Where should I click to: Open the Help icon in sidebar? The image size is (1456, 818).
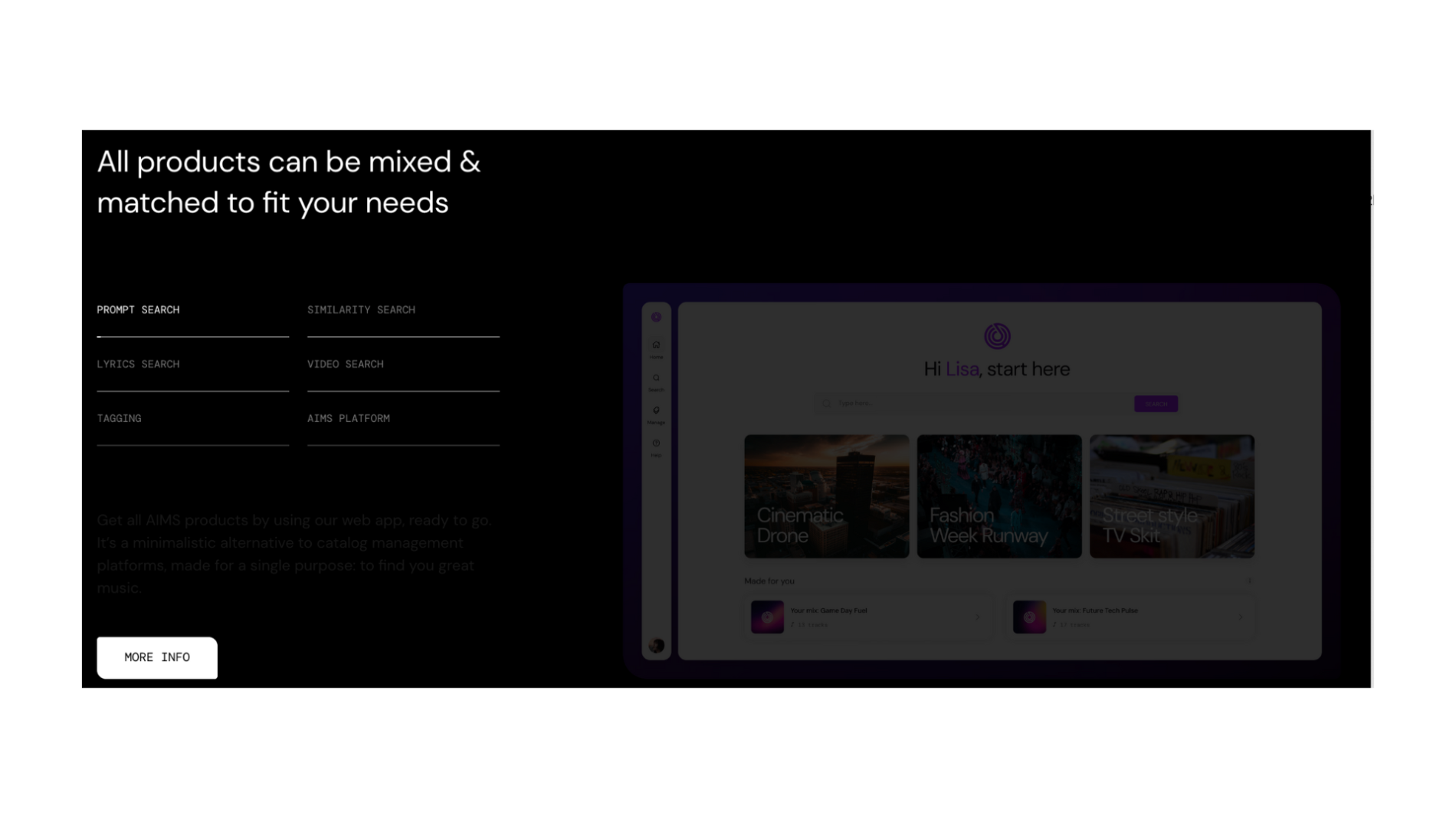pyautogui.click(x=656, y=444)
